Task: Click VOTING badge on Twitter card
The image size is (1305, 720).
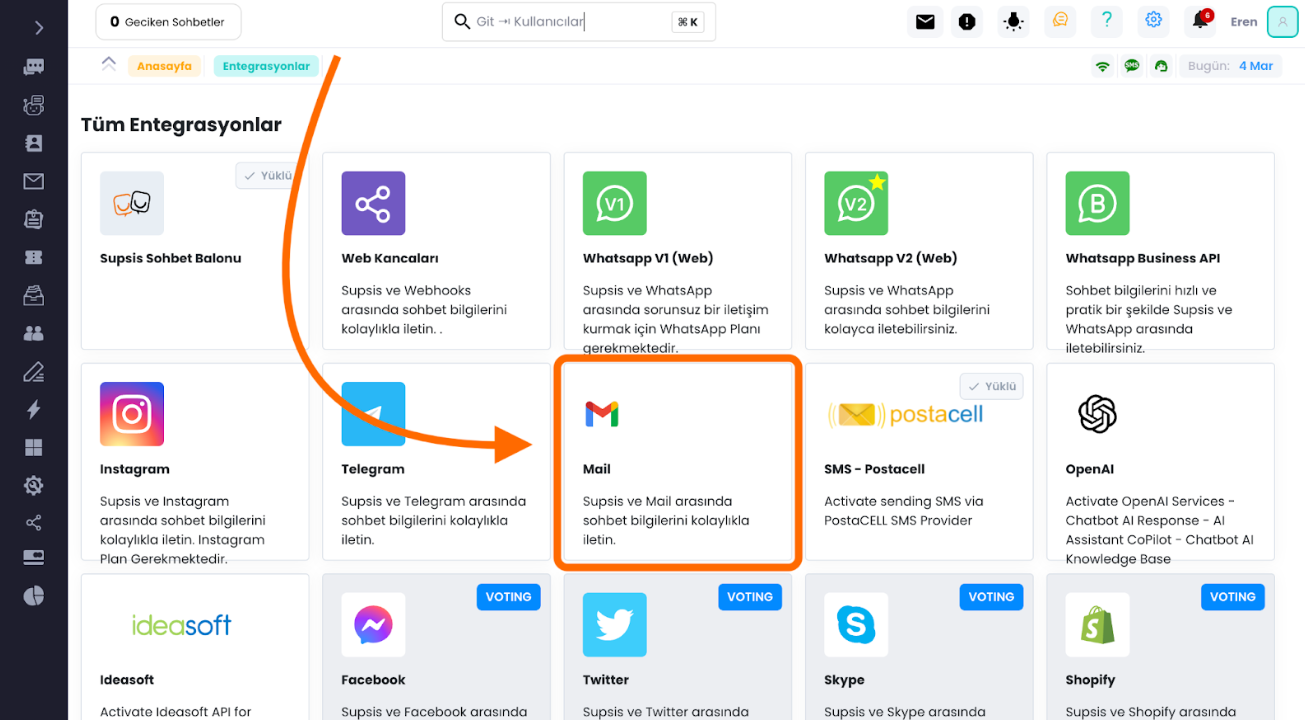Action: pos(750,597)
